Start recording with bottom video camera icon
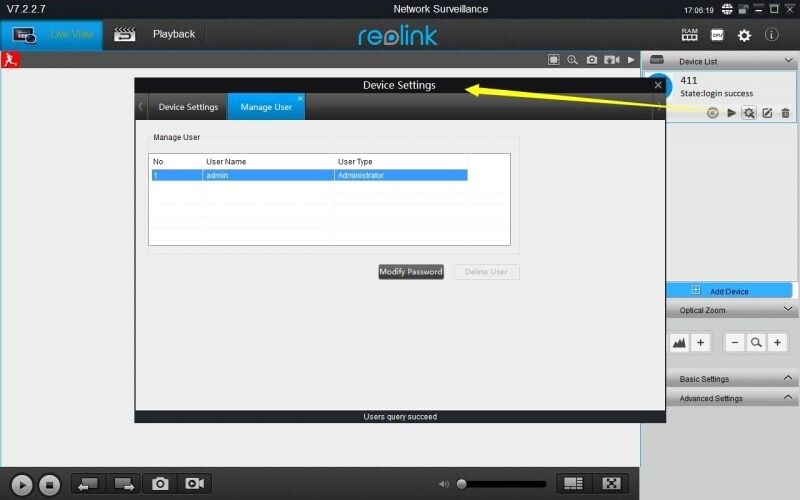The image size is (800, 500). 194,484
